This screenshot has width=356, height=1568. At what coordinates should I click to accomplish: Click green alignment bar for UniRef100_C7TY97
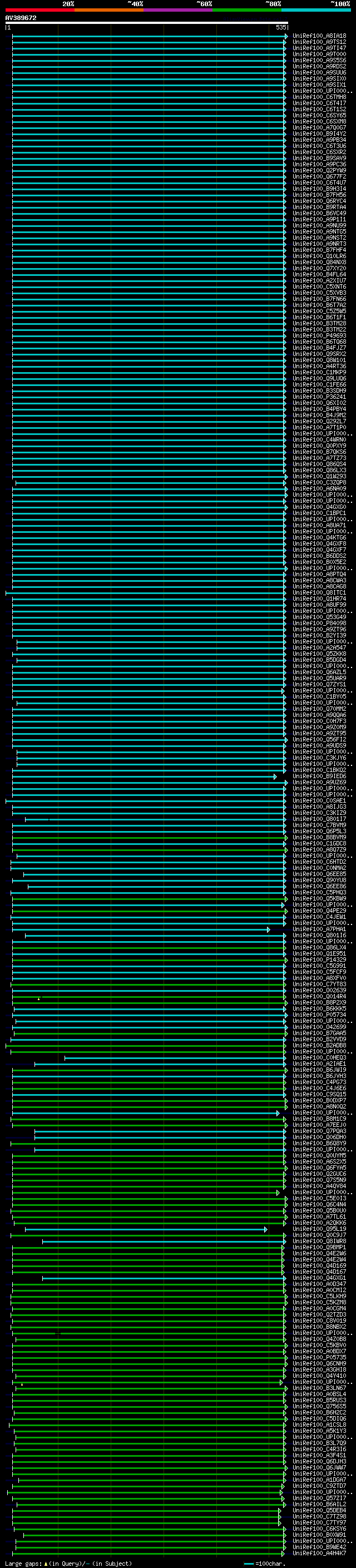(147, 1523)
